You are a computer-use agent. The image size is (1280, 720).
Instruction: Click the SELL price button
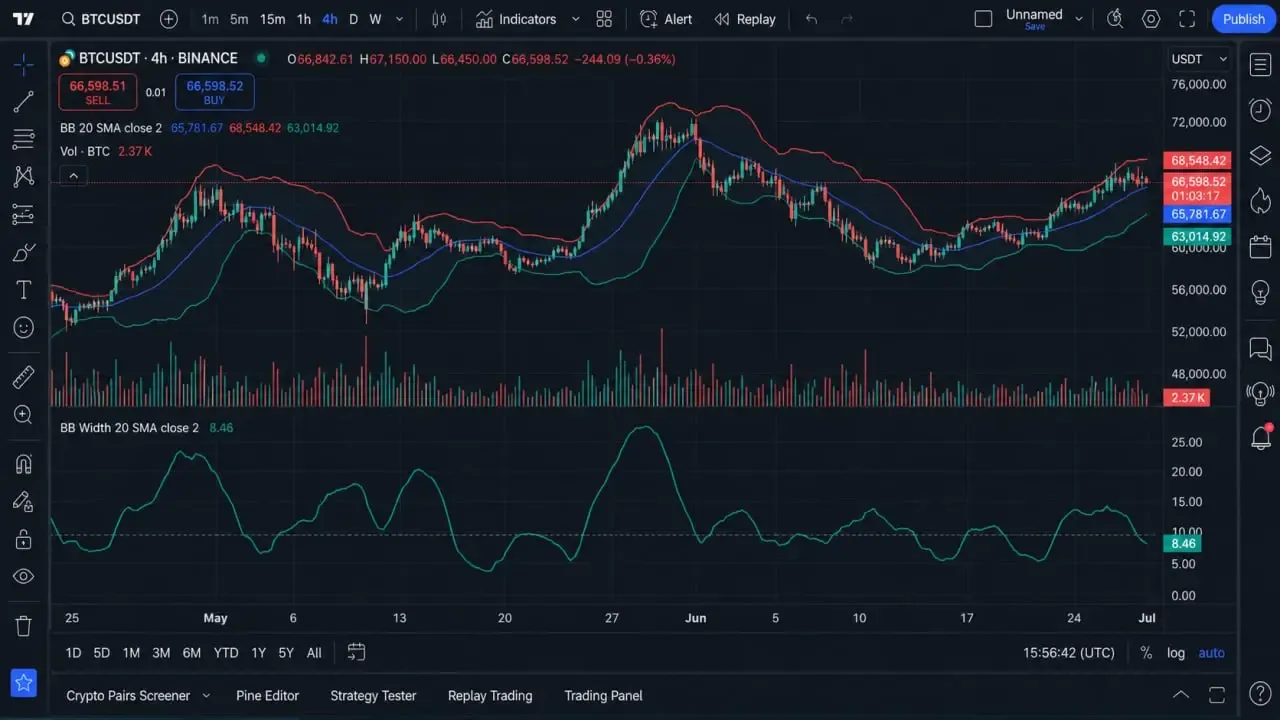(98, 92)
